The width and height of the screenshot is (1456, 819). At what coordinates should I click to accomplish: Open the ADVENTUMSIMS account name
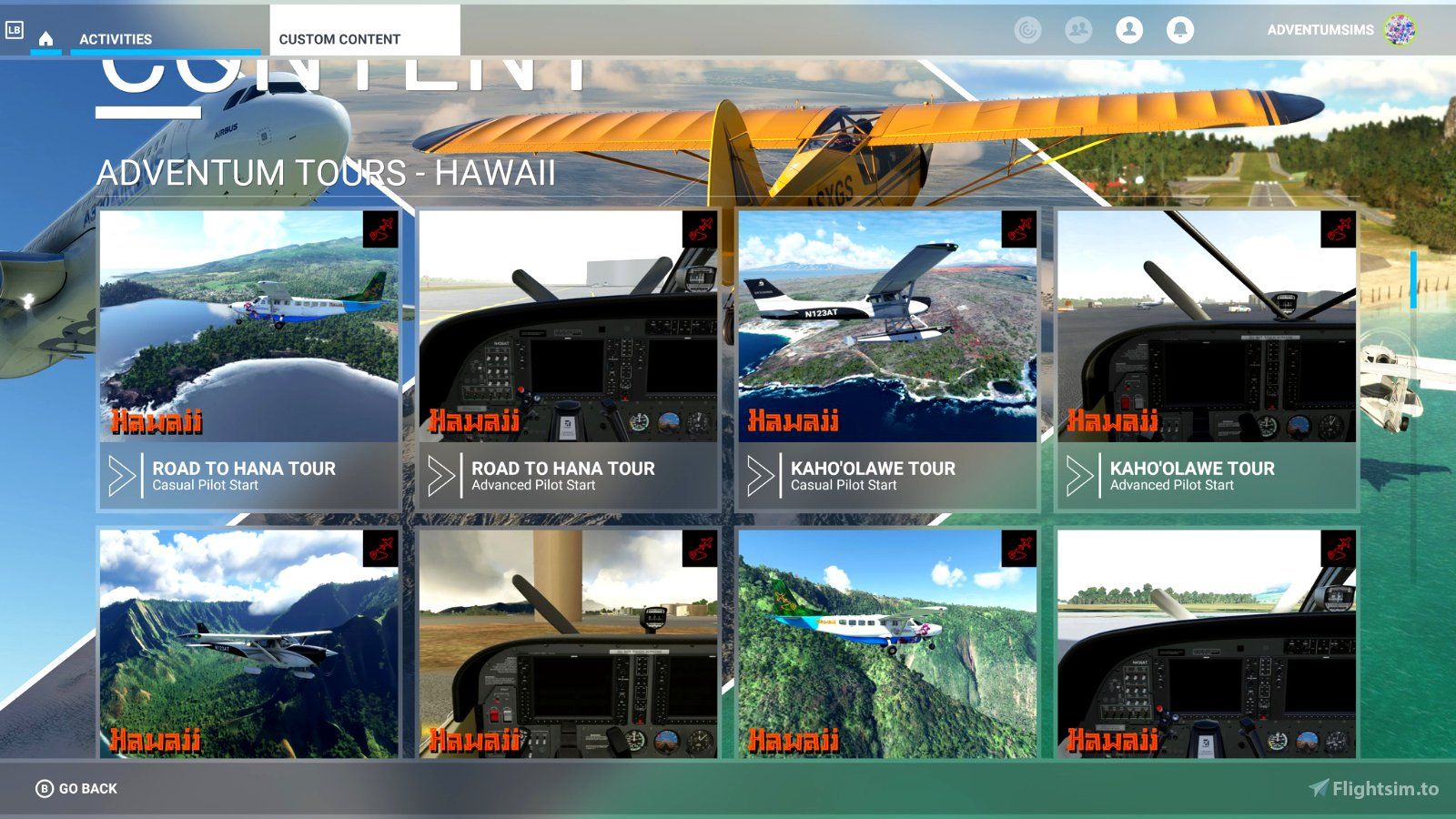pyautogui.click(x=1320, y=30)
